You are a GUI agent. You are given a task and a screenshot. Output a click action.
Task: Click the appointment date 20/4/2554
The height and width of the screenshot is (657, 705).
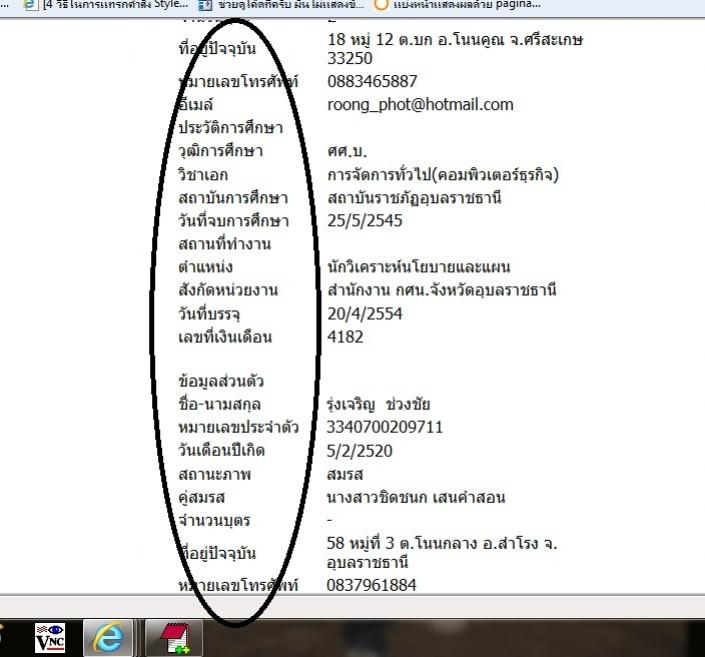(365, 313)
